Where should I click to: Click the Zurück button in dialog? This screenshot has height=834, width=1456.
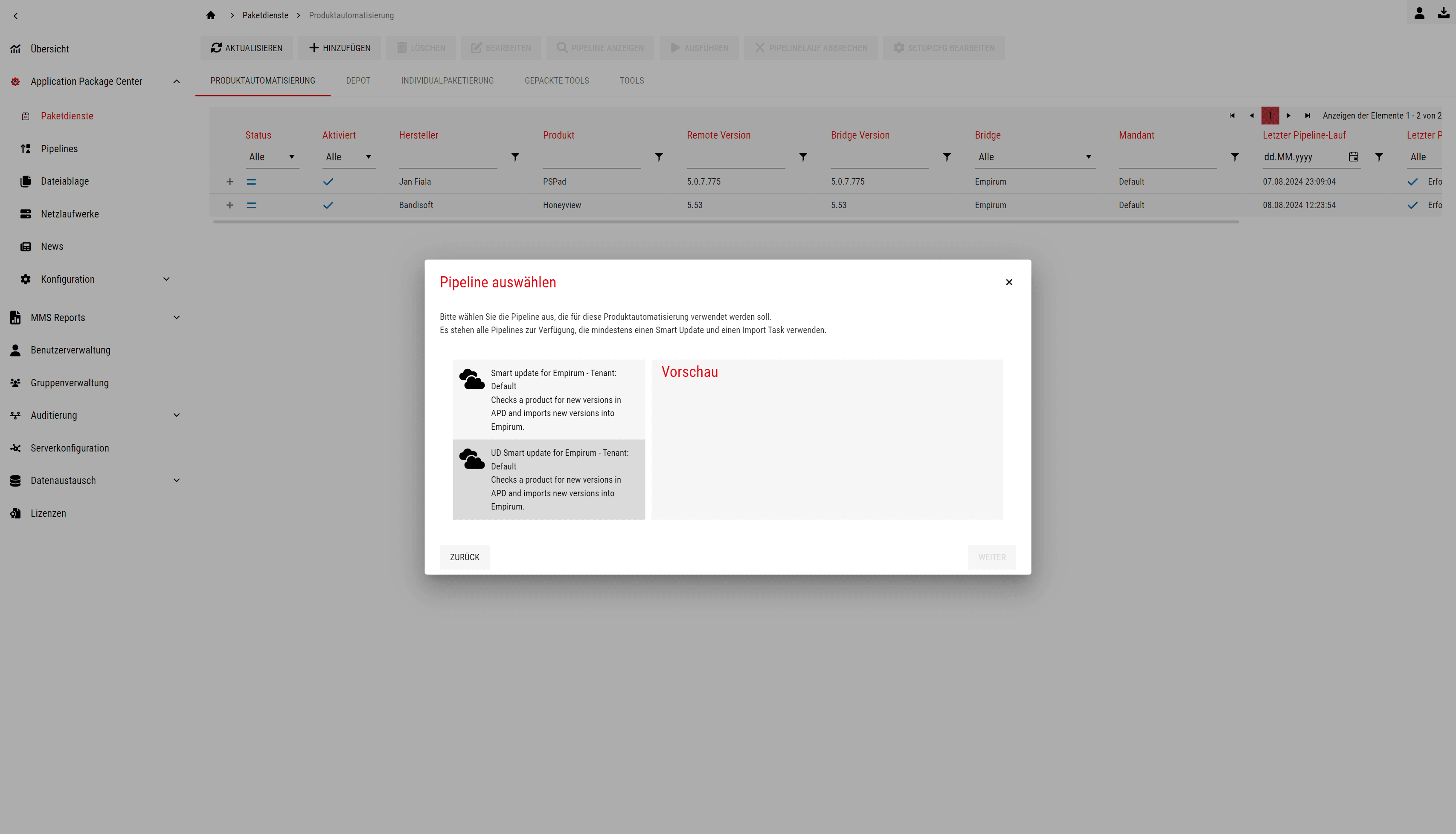tap(464, 557)
